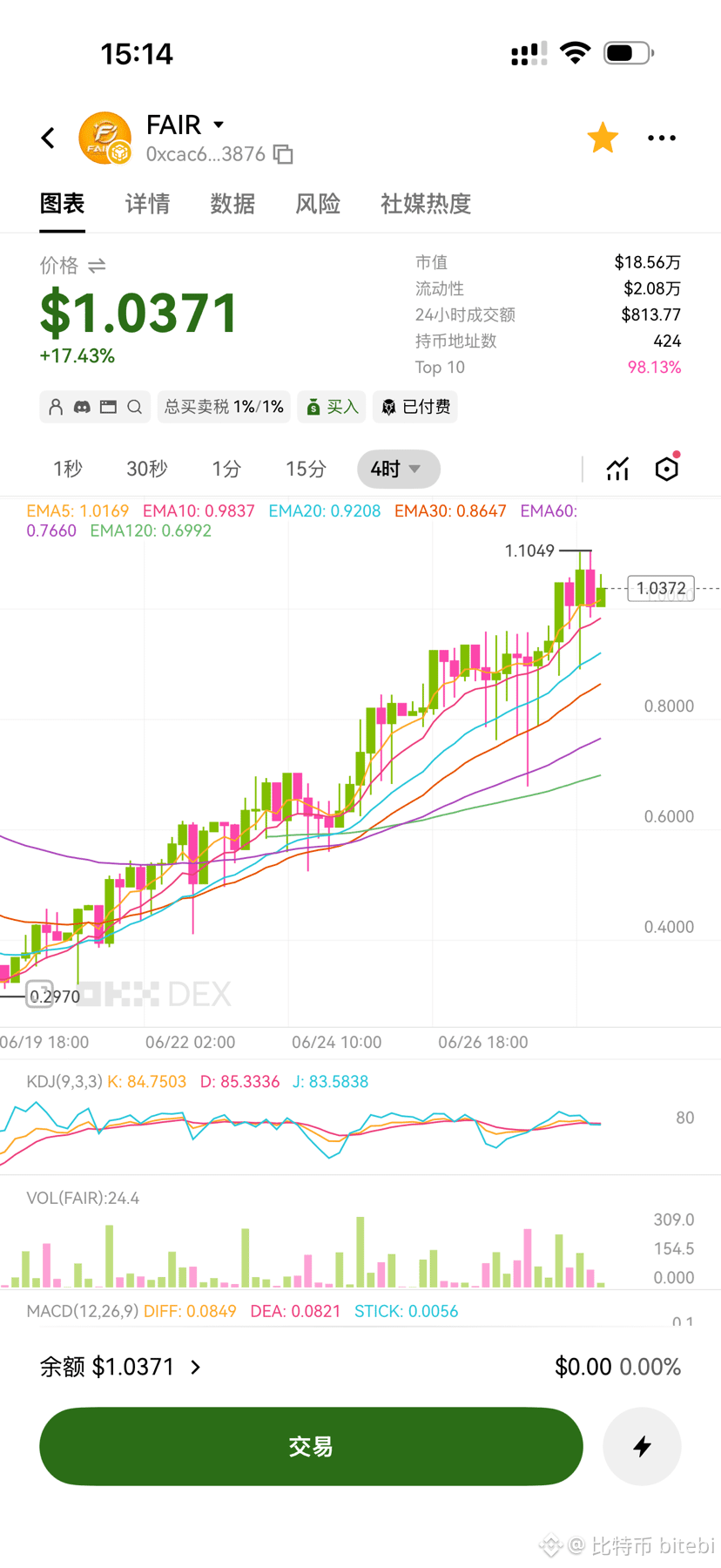721x1568 pixels.
Task: Switch to the 风险 tab
Action: pyautogui.click(x=318, y=204)
